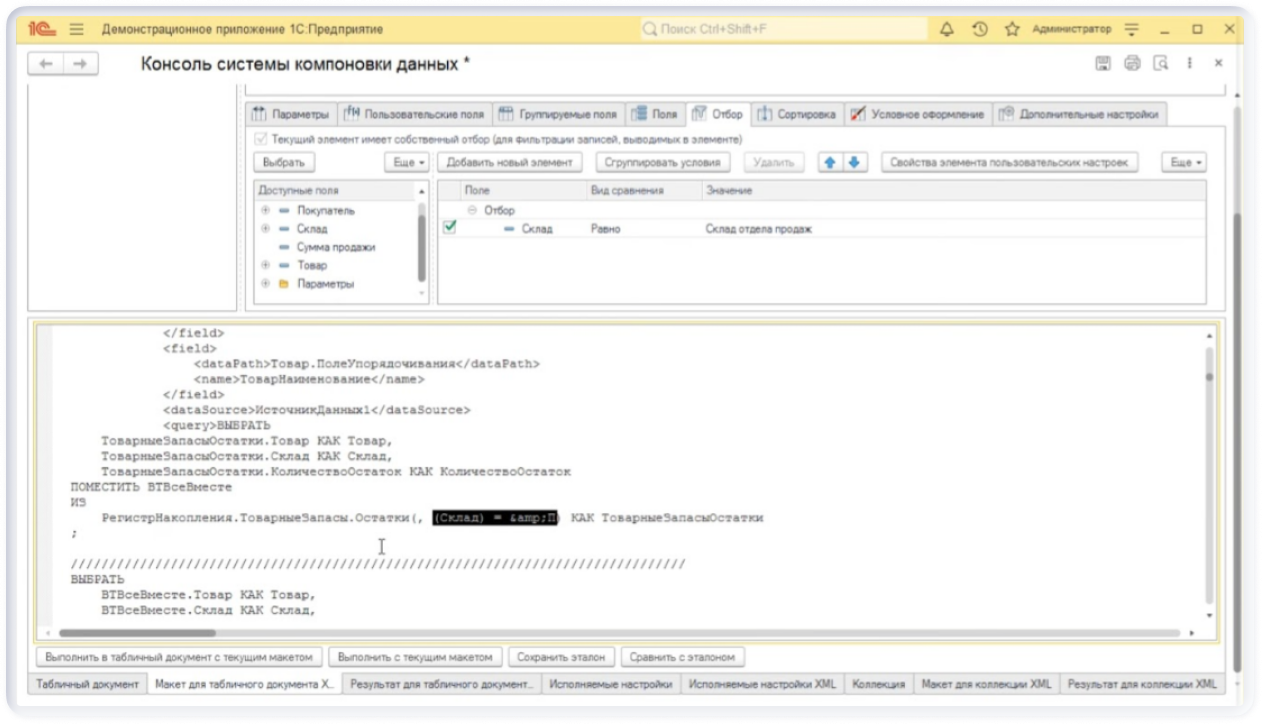Expand the Товар field tree node
The width and height of the screenshot is (1262, 724).
coord(265,265)
